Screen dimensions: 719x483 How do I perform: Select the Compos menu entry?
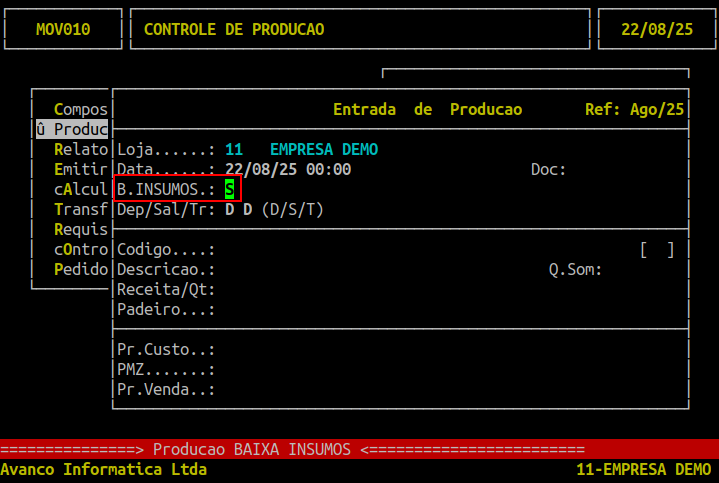click(80, 109)
